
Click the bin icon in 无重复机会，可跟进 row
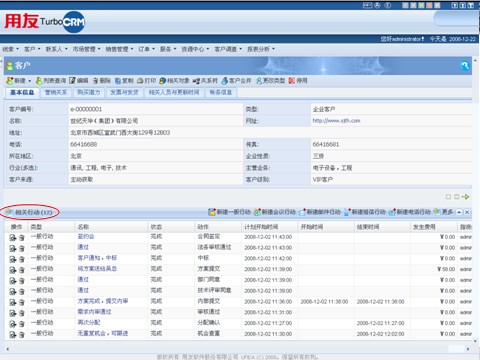(x=22, y=334)
